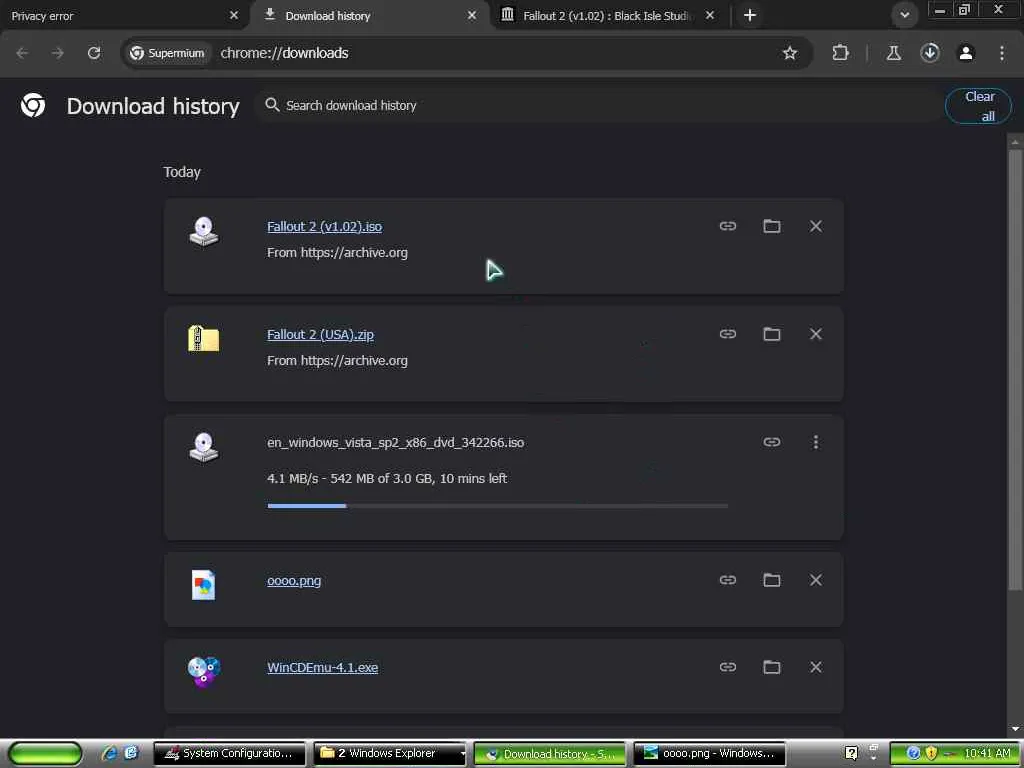
Task: Click the Clear all button
Action: pos(978,106)
